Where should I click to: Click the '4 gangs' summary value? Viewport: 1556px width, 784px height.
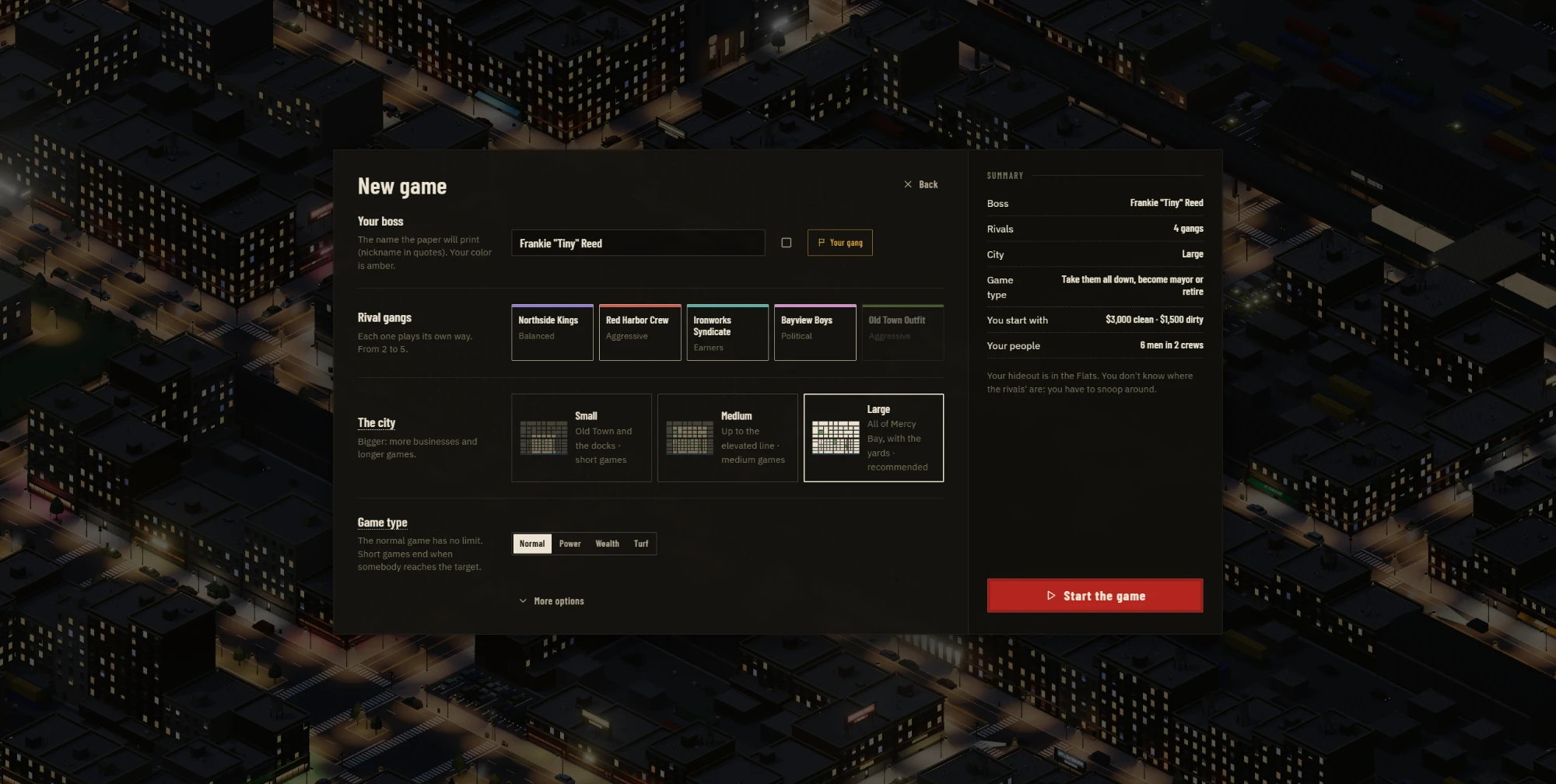click(x=1188, y=229)
